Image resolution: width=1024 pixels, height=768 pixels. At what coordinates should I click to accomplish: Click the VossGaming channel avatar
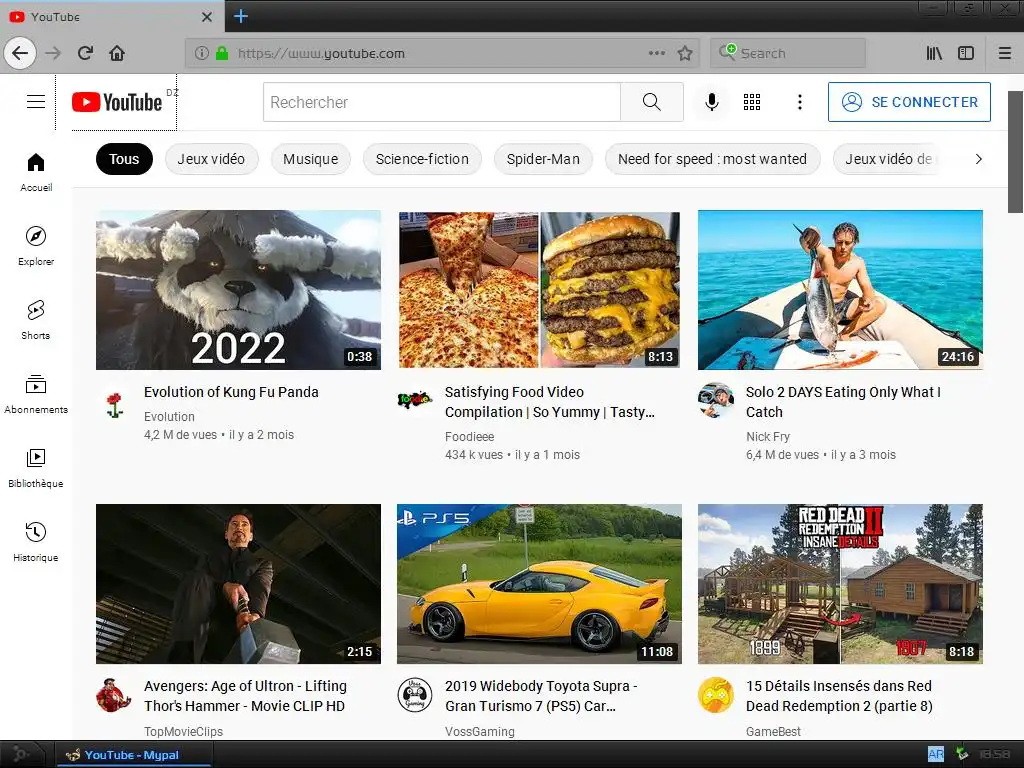[415, 694]
